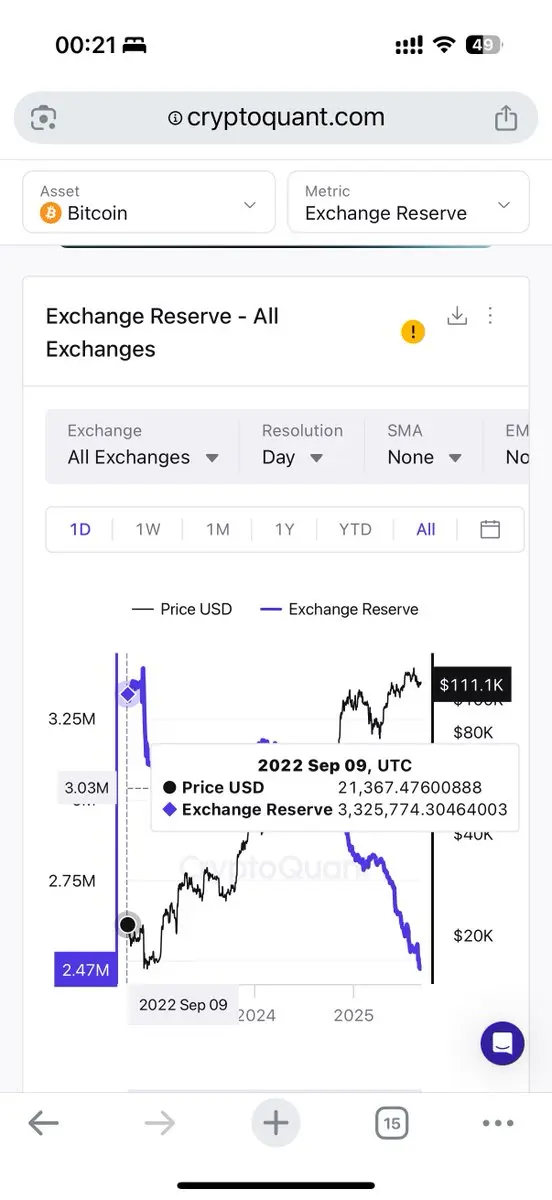Open the browser tabs overview showing 15
Image resolution: width=552 pixels, height=1200 pixels.
point(391,1124)
